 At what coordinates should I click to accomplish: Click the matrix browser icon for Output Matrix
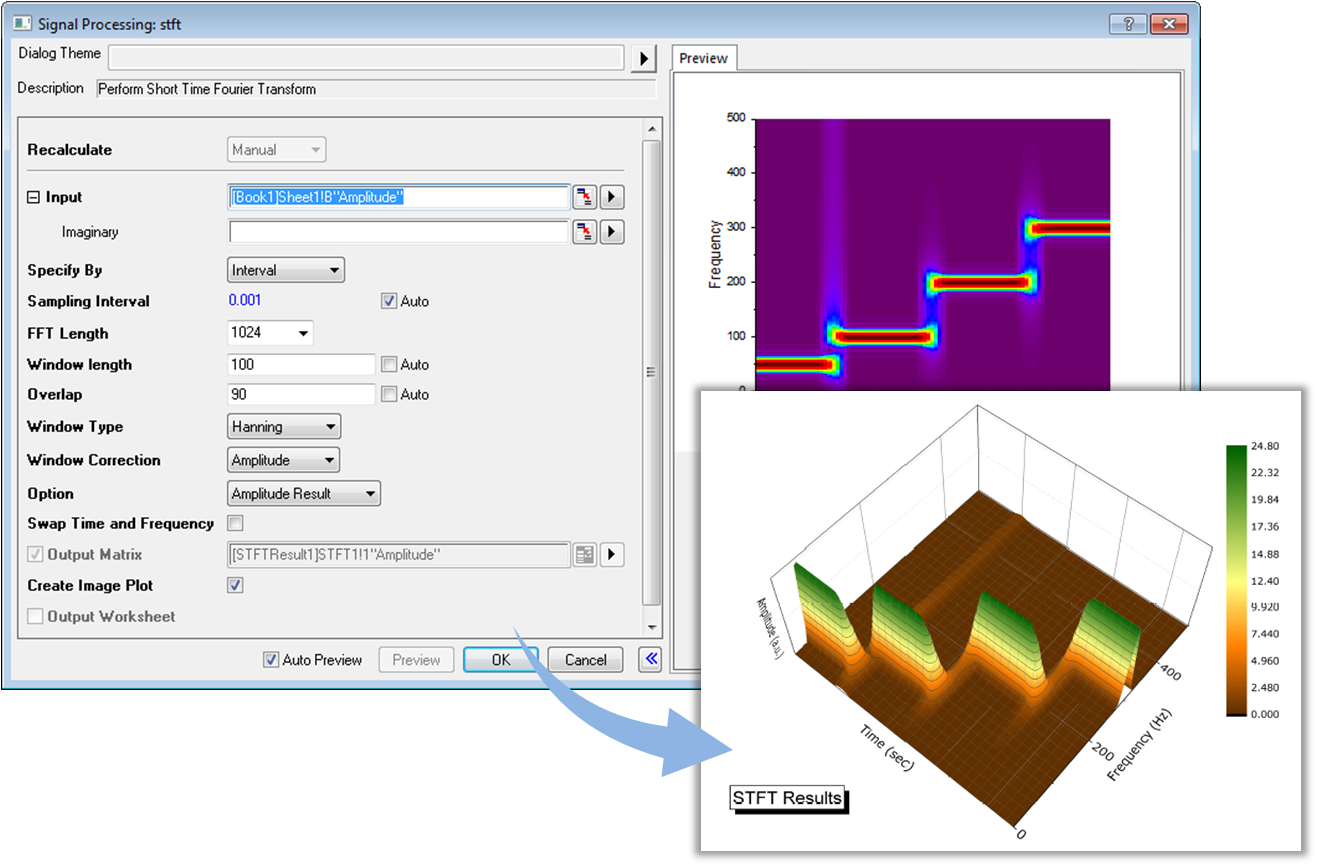pos(585,554)
